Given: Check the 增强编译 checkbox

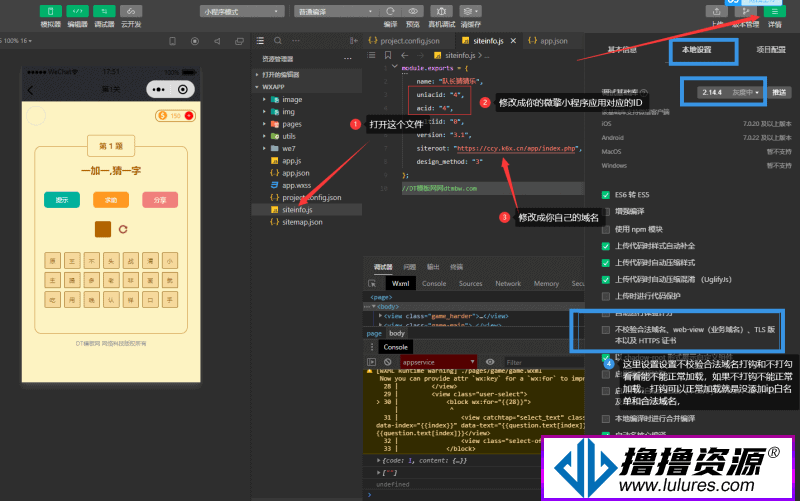Looking at the screenshot, I should tap(606, 212).
